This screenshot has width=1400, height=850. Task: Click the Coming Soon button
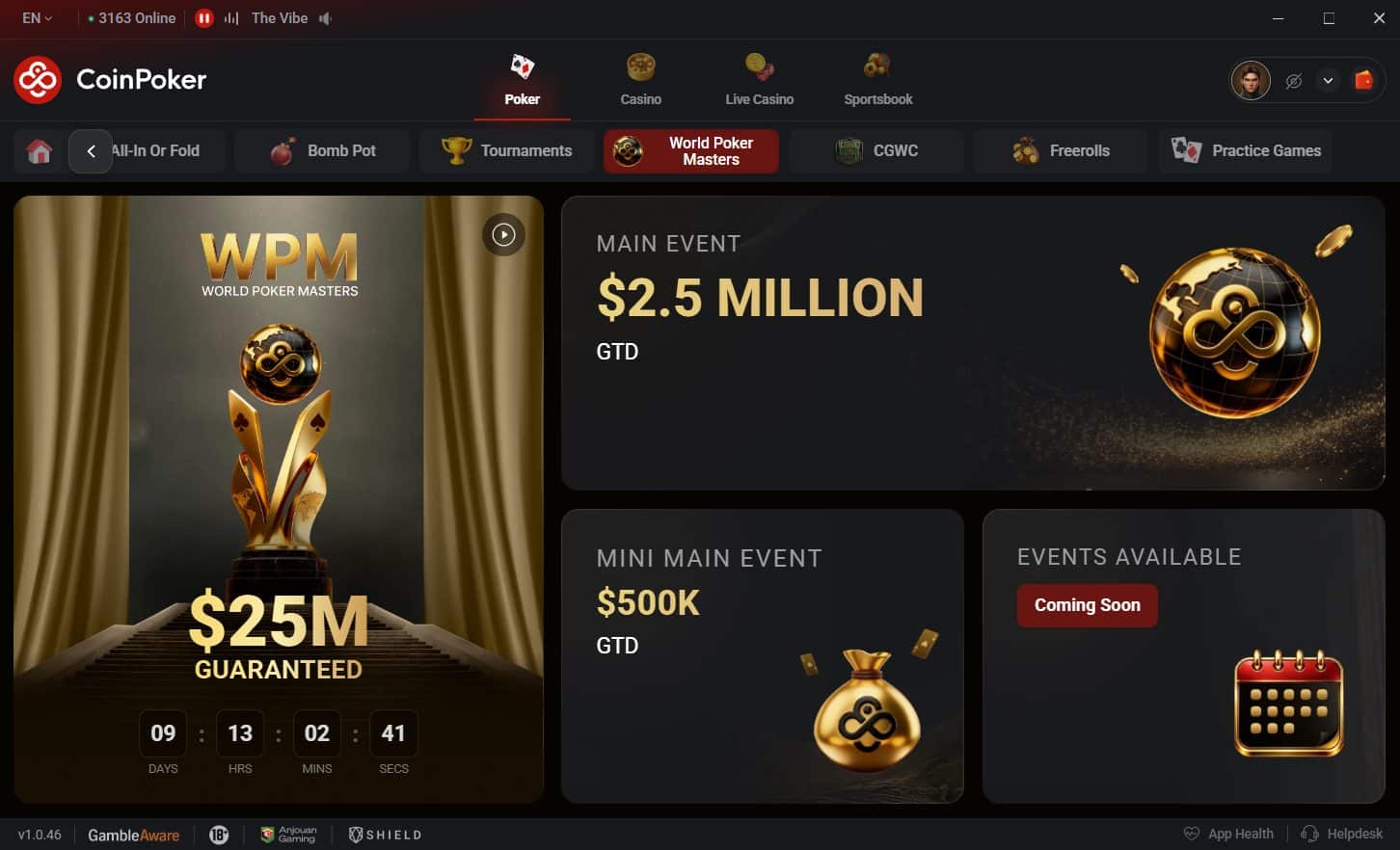pyautogui.click(x=1088, y=605)
